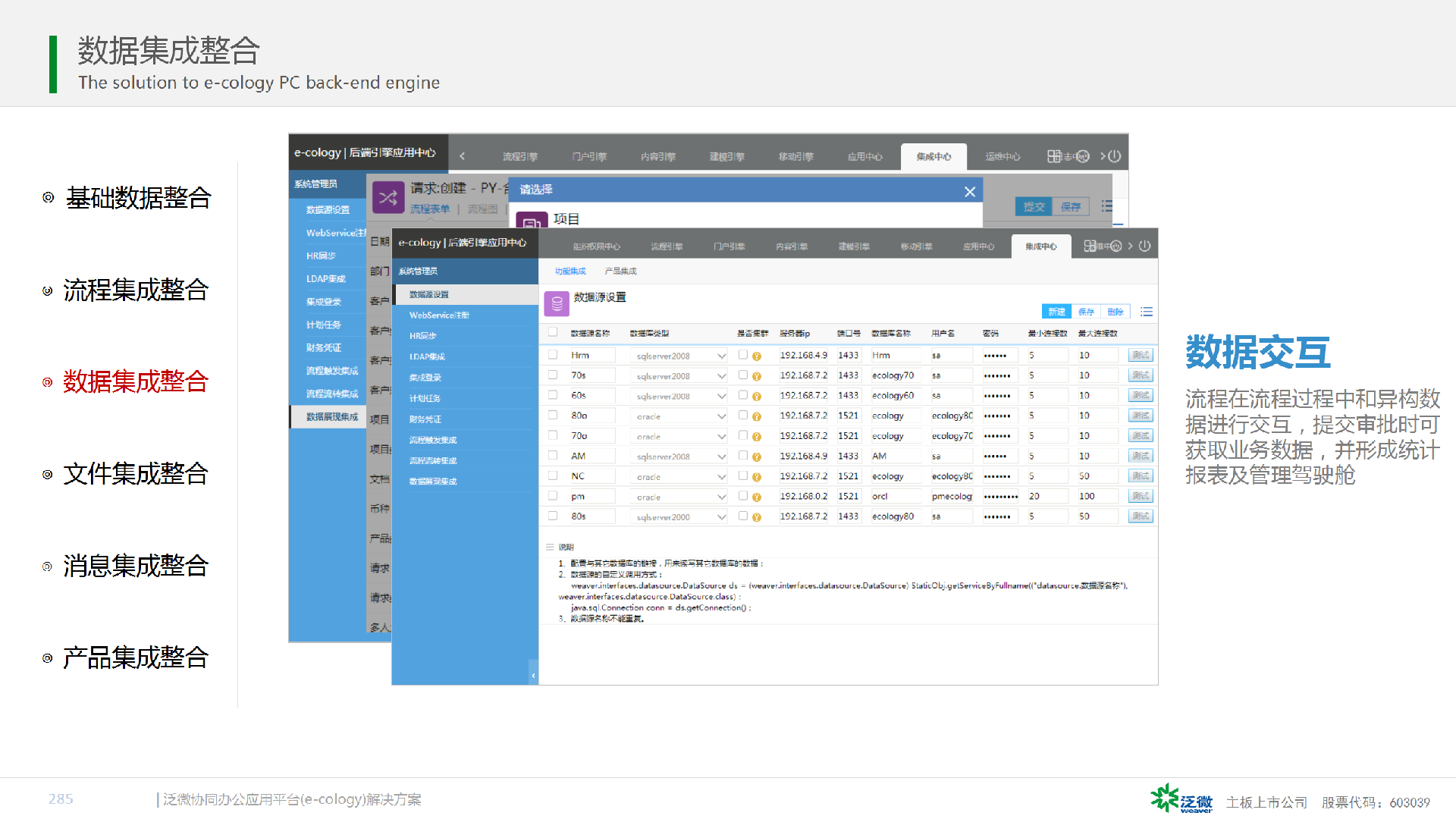Select 运维中心 tab in back window

coord(1003,157)
